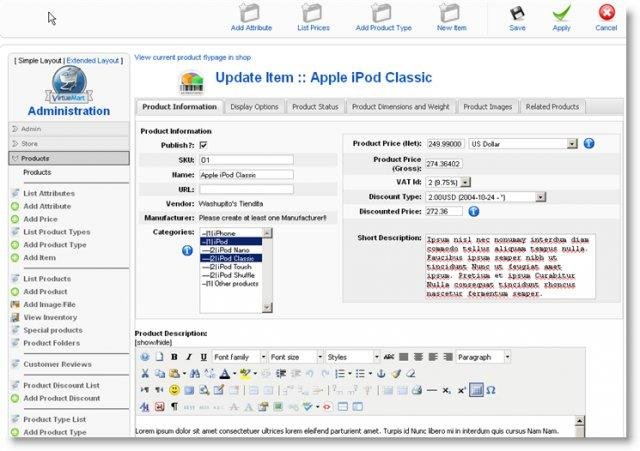The width and height of the screenshot is (640, 451).
Task: Click the URL input field
Action: coord(246,189)
